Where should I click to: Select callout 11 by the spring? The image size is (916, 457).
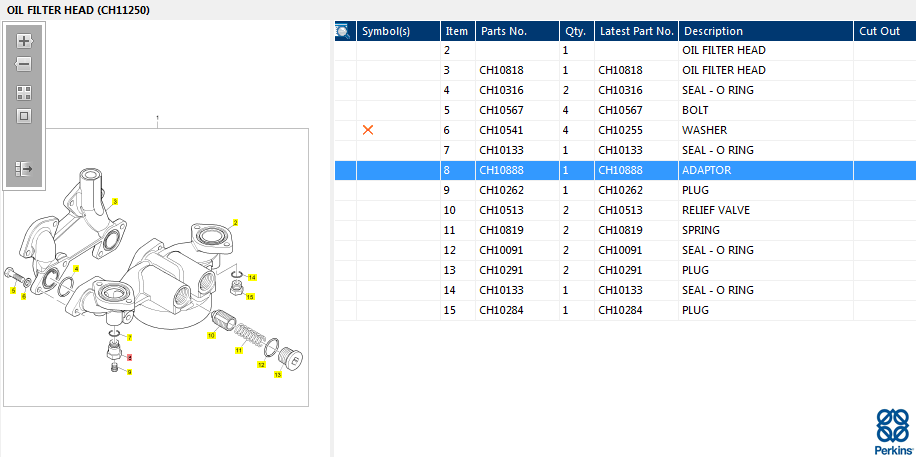pyautogui.click(x=238, y=351)
